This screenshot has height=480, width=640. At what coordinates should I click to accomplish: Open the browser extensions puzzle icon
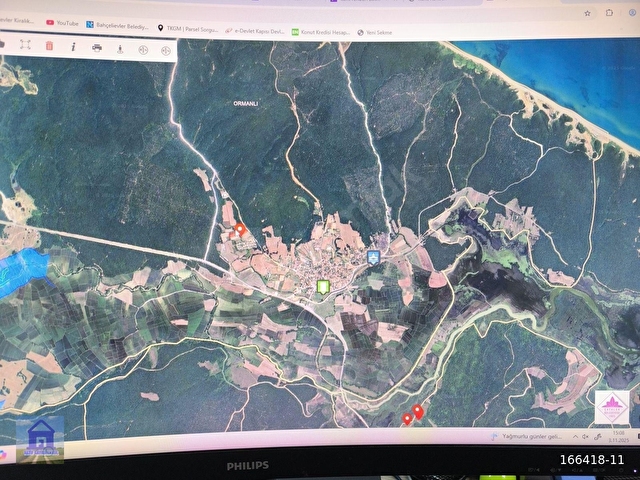point(609,12)
